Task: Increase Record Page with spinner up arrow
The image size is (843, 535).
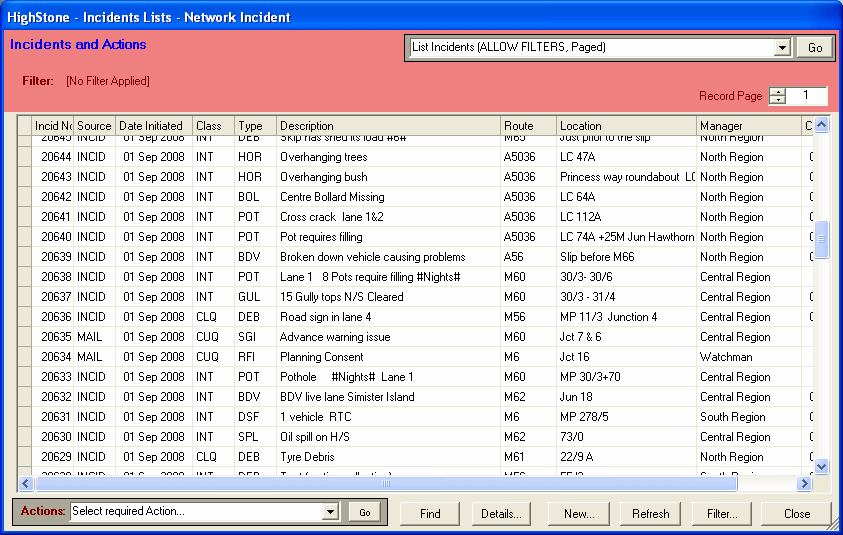Action: click(777, 91)
